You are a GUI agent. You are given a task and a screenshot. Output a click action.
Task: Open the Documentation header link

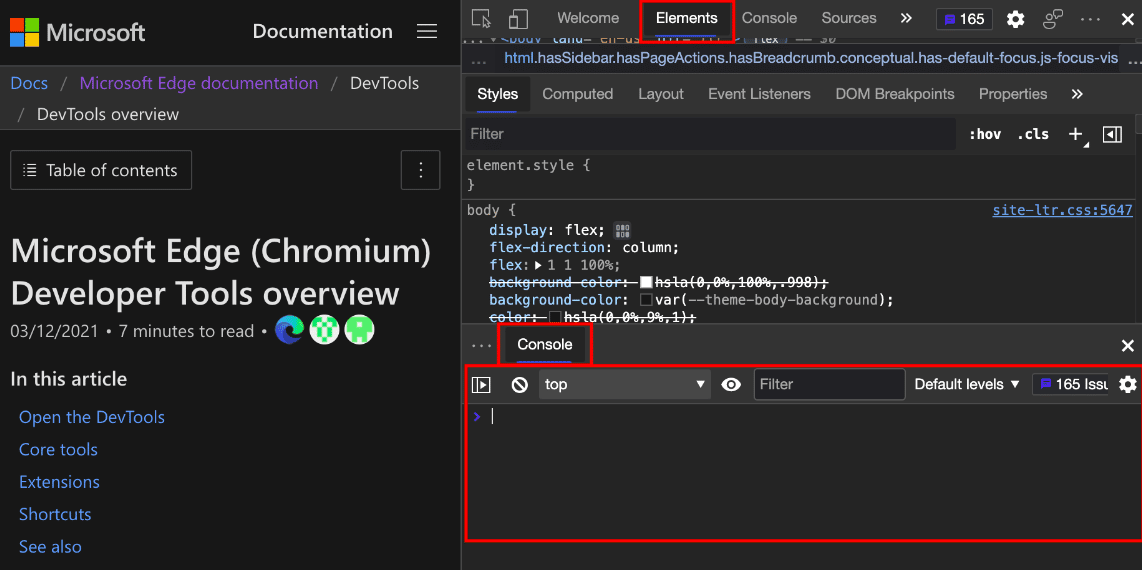(323, 31)
